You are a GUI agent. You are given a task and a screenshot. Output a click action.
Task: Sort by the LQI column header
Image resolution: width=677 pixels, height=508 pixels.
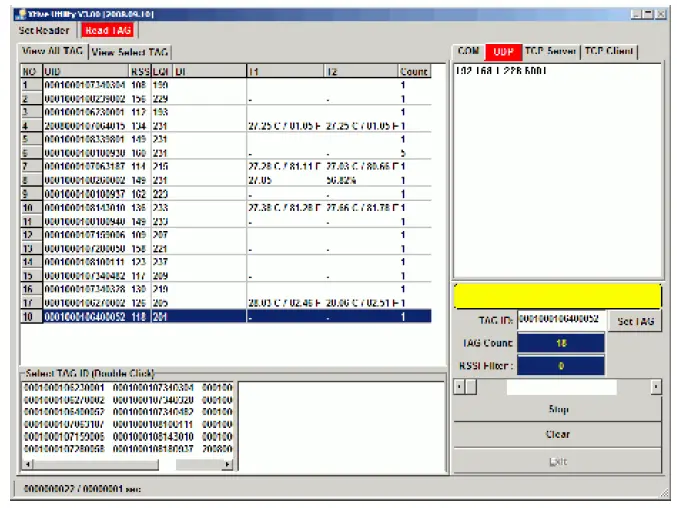tap(162, 71)
